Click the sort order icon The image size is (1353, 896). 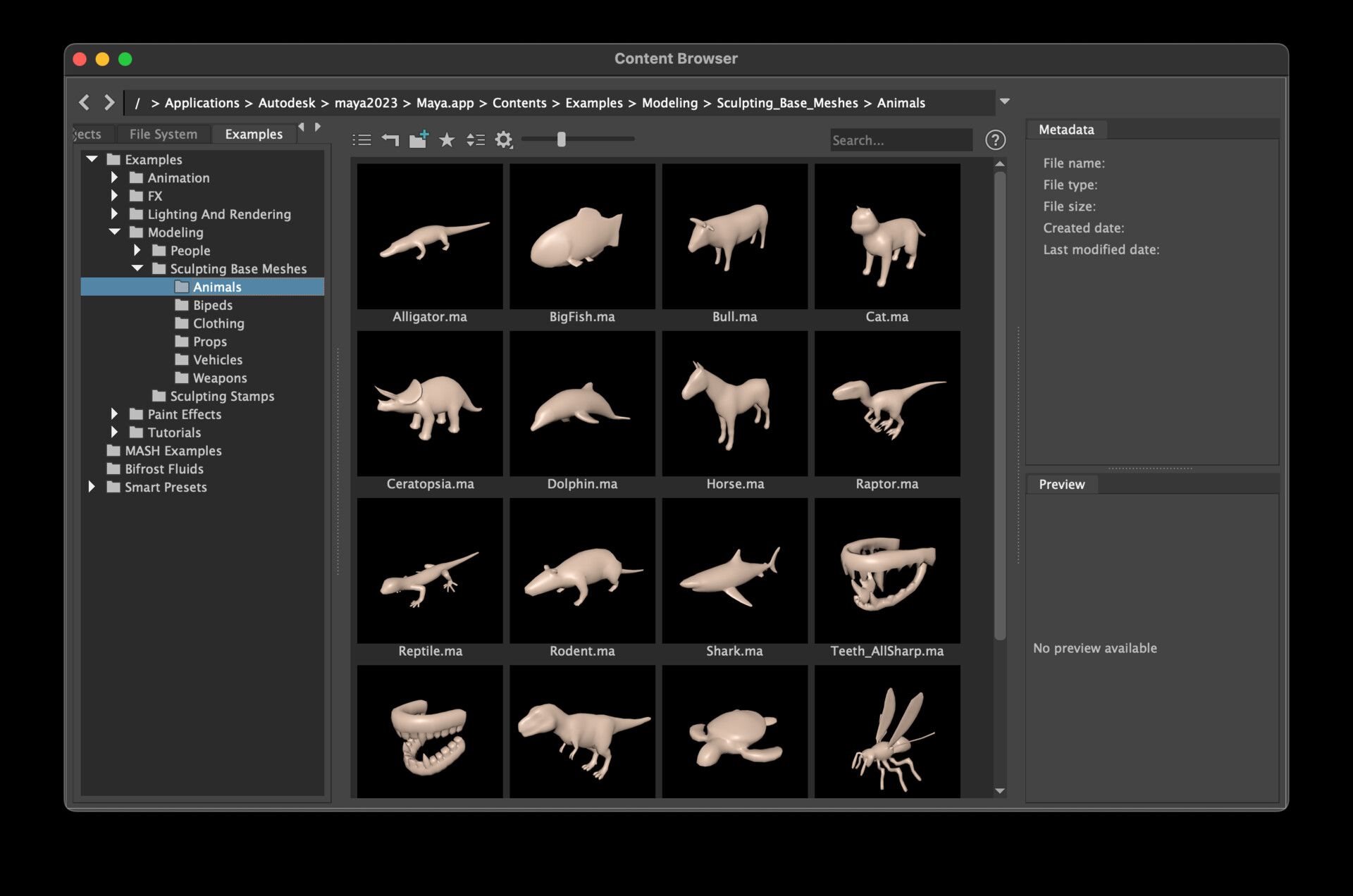[476, 140]
